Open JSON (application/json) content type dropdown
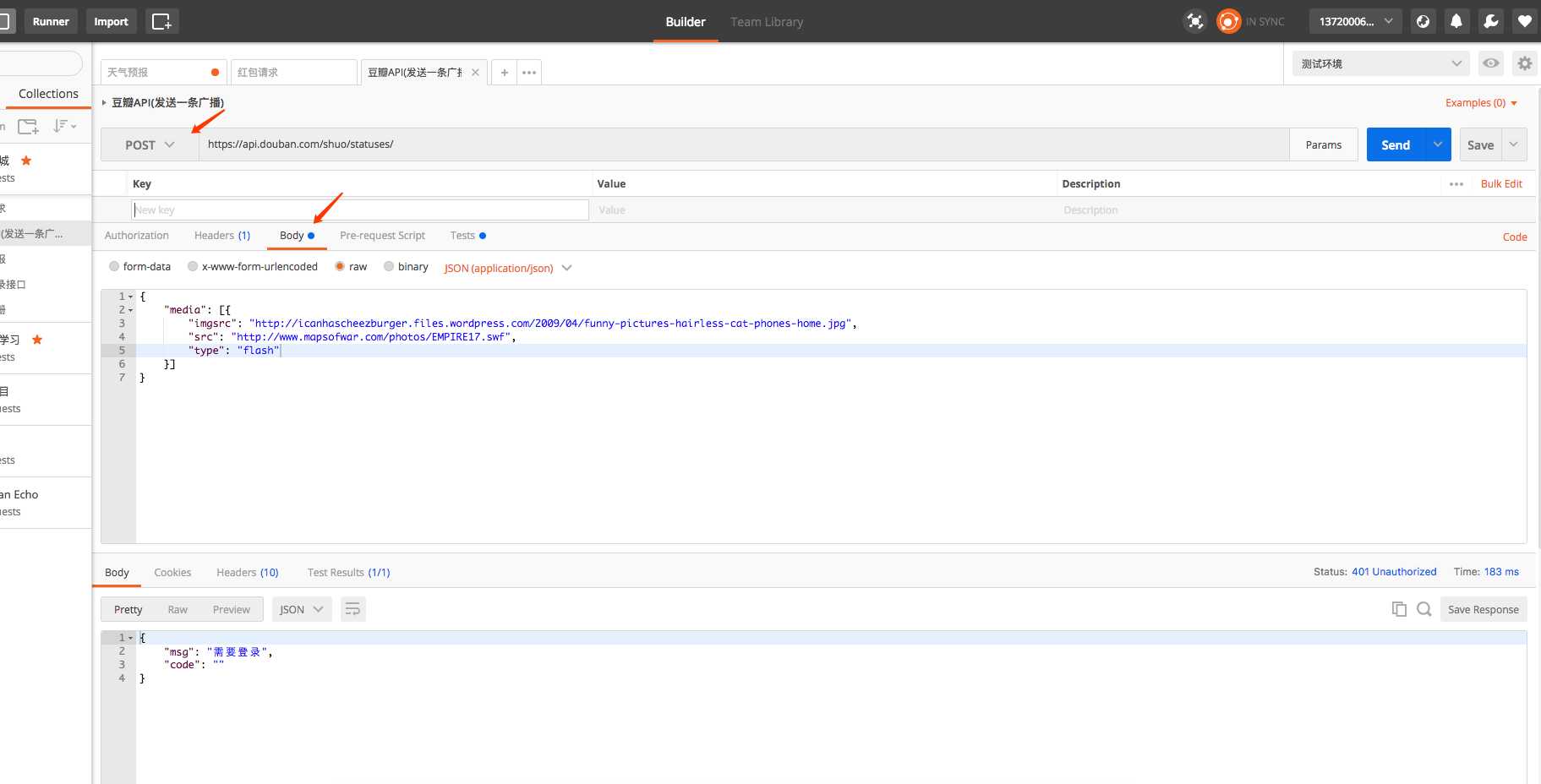Image resolution: width=1541 pixels, height=784 pixels. pos(508,268)
